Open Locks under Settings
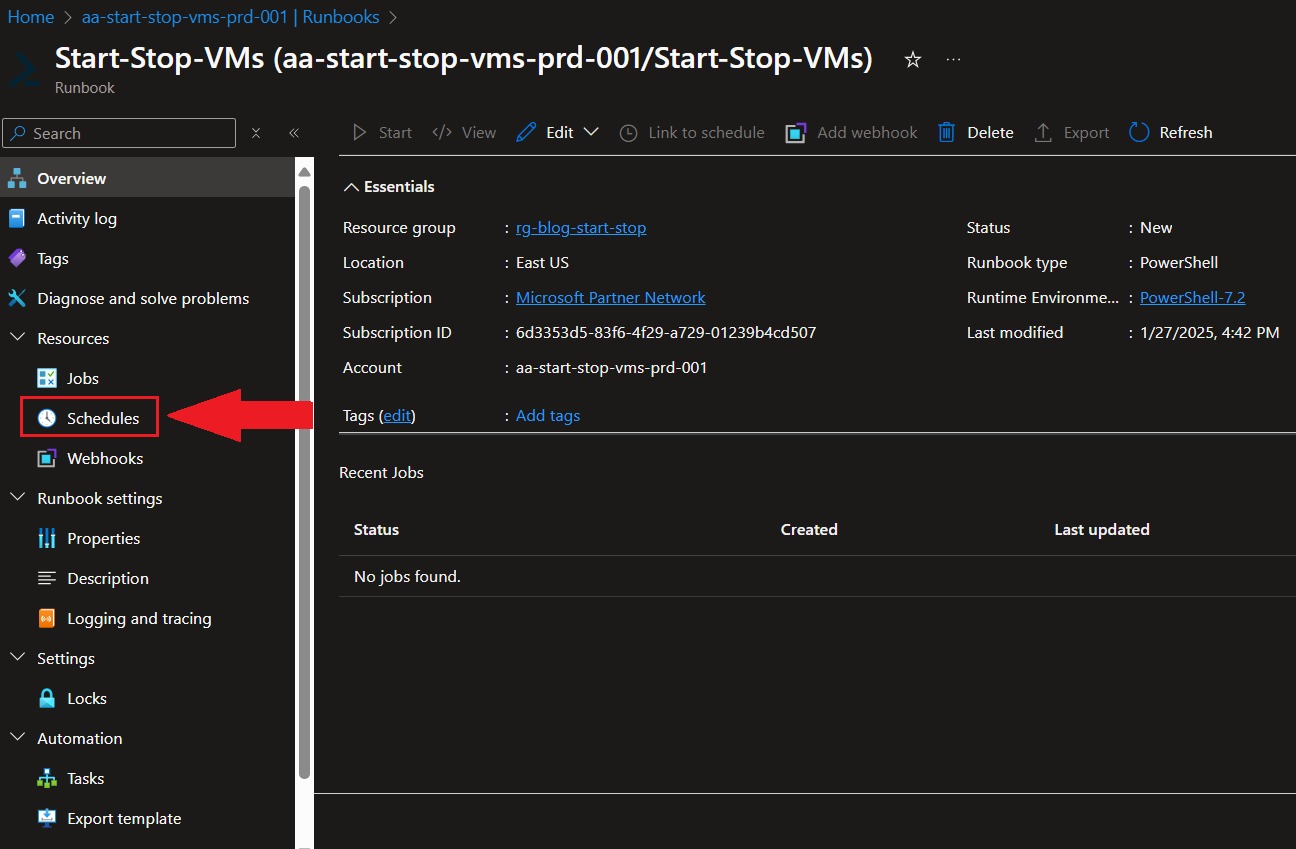This screenshot has height=849, width=1296. click(x=86, y=698)
